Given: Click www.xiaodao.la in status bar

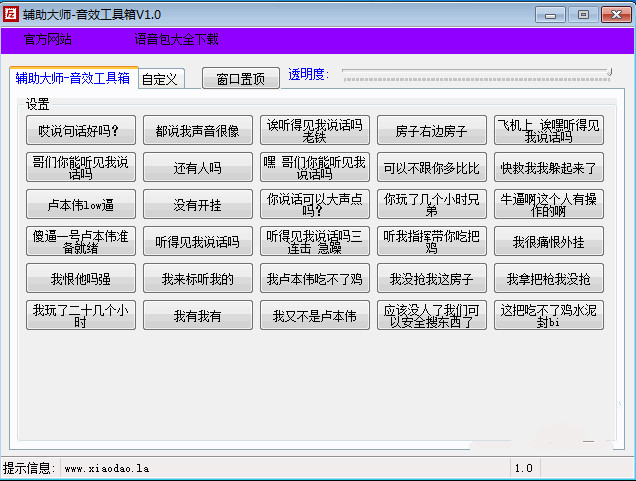Looking at the screenshot, I should pos(107,468).
